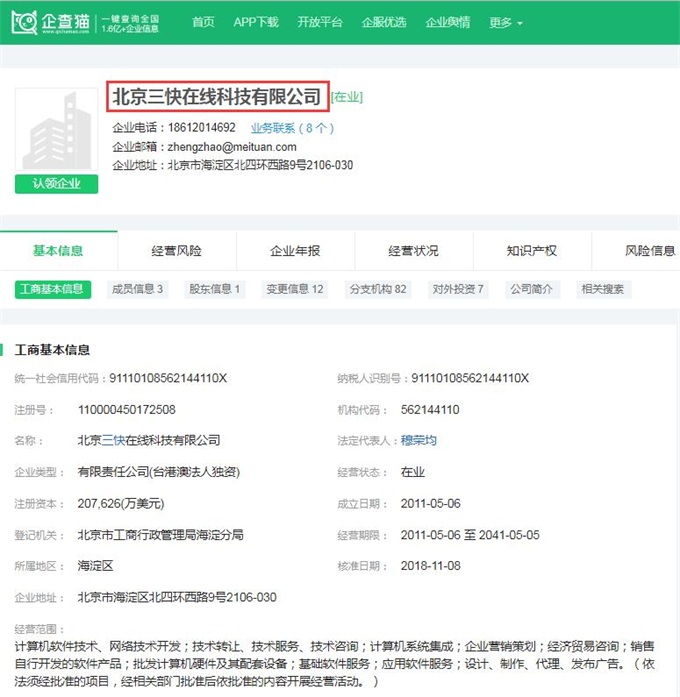Switch to the 企业年报 tab
This screenshot has width=680, height=697.
point(295,251)
